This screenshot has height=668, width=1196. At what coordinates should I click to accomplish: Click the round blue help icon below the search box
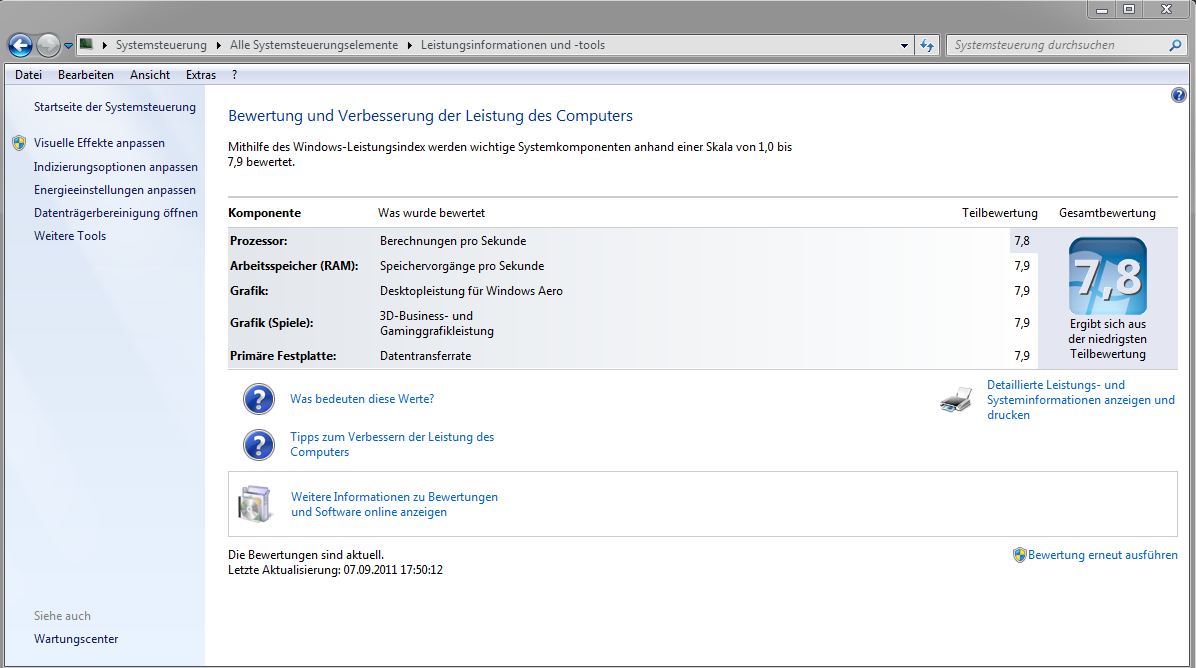coord(1178,95)
